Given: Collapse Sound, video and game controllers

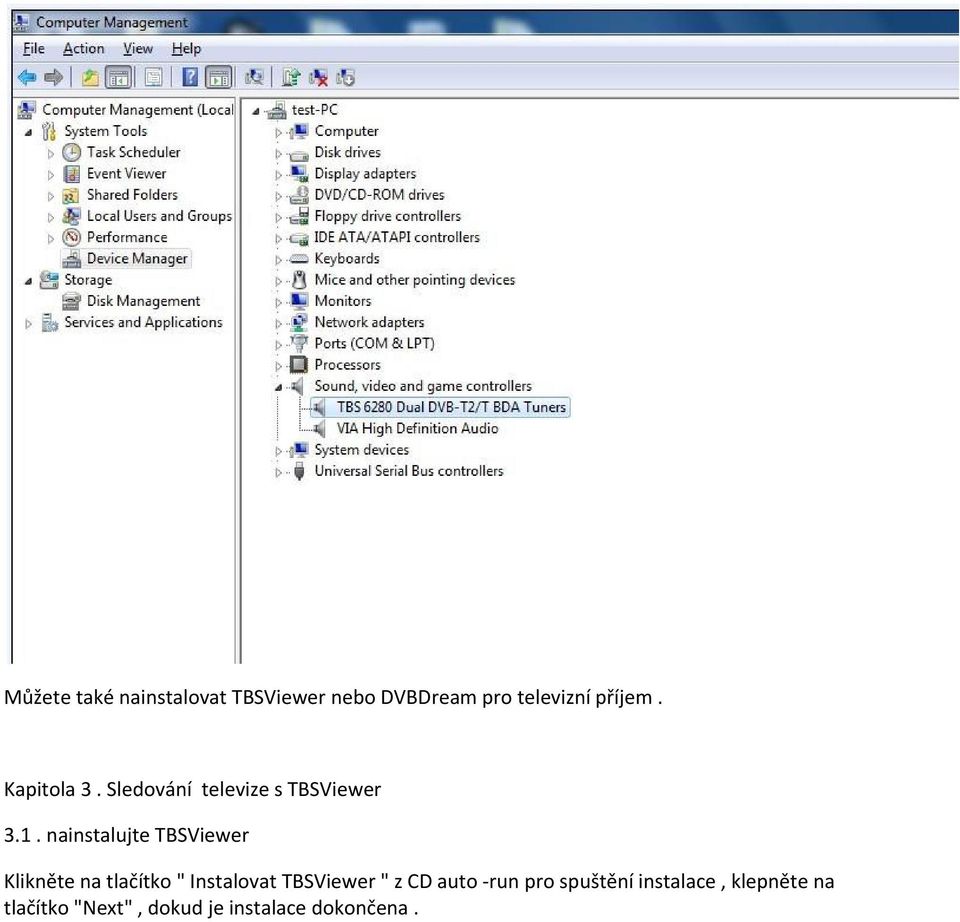Looking at the screenshot, I should pos(279,388).
